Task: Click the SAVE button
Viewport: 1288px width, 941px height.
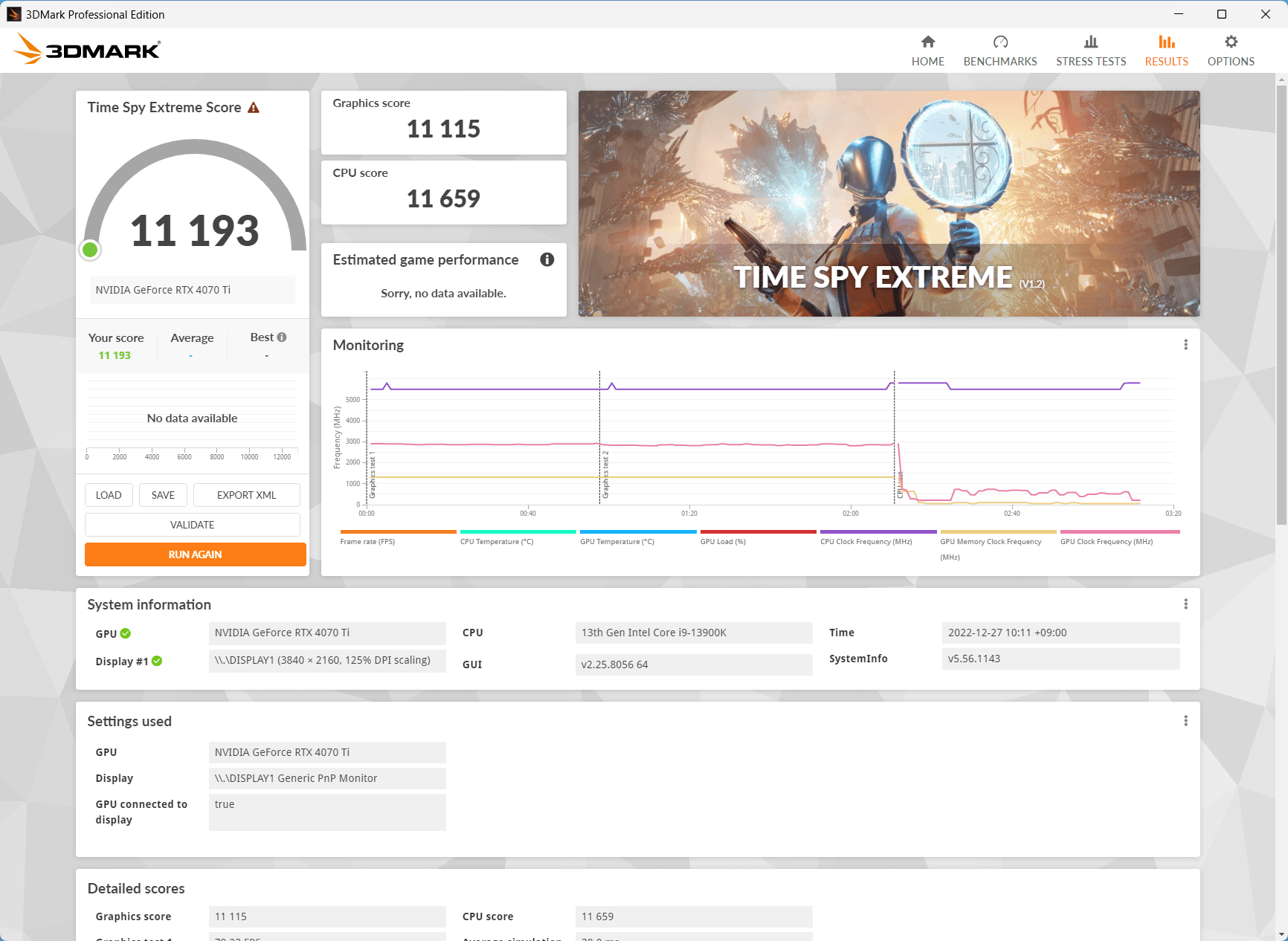Action: (163, 495)
